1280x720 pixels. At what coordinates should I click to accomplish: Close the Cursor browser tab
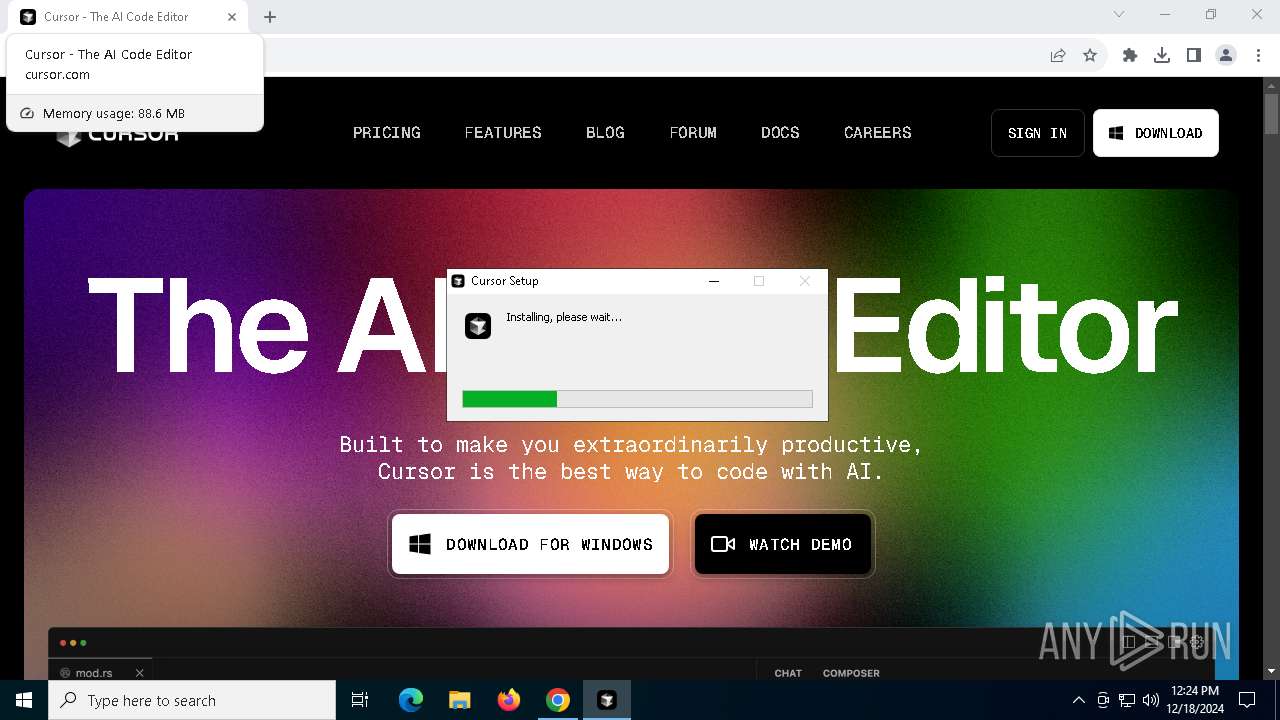click(232, 17)
